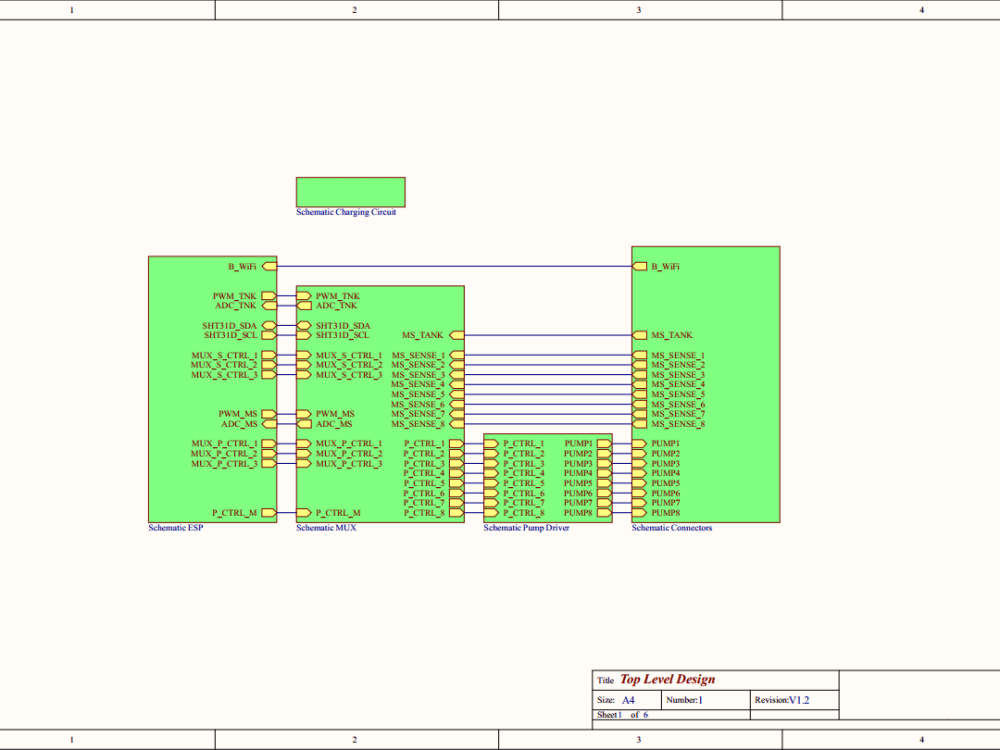This screenshot has height=750, width=1000.
Task: Select MUX_S_CTRL_3 label in the Schematic ESP block
Action: point(224,375)
